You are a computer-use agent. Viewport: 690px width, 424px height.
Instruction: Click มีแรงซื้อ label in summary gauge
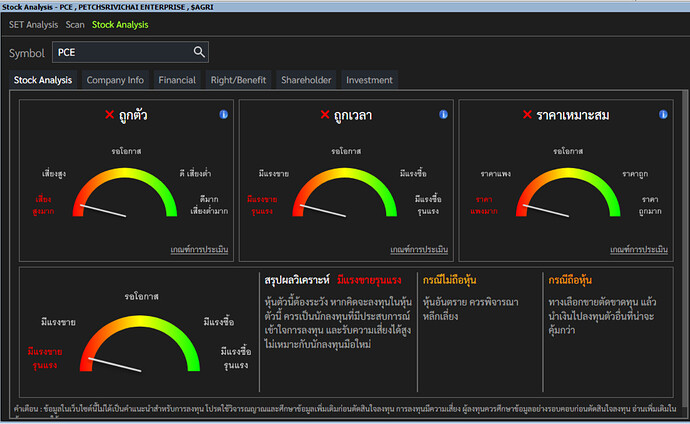coord(219,322)
